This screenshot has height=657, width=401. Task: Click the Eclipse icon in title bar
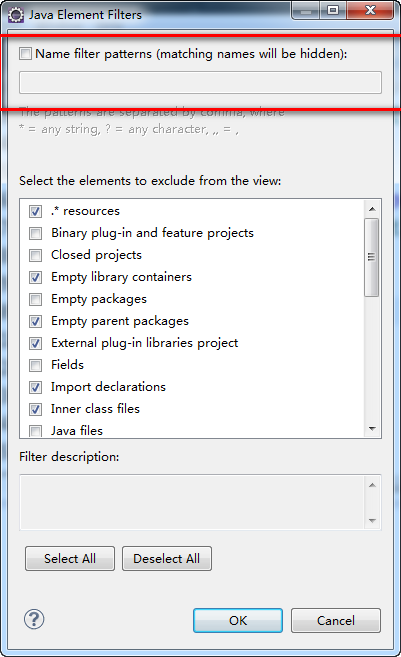coord(16,15)
